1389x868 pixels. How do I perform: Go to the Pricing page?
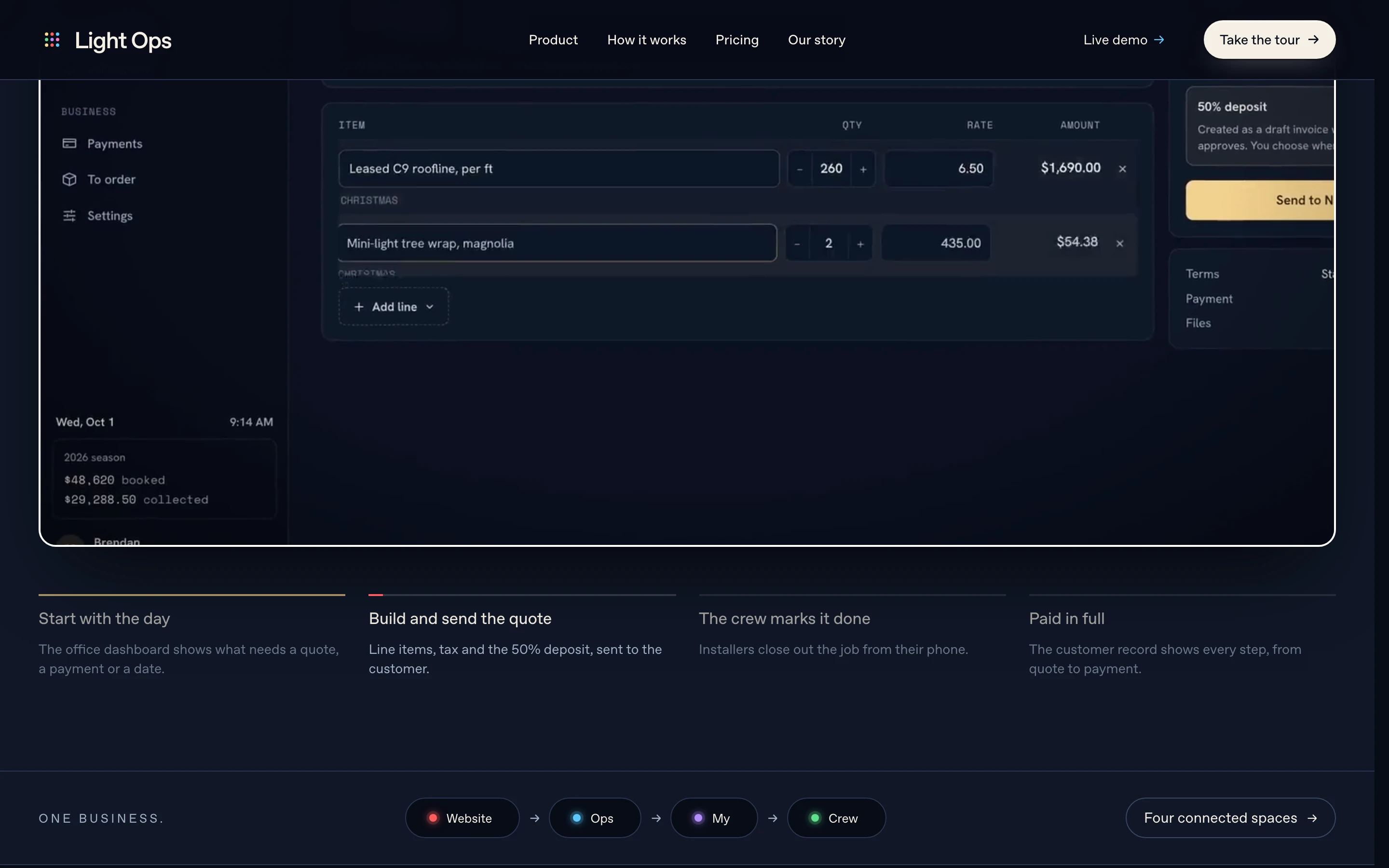tap(737, 40)
